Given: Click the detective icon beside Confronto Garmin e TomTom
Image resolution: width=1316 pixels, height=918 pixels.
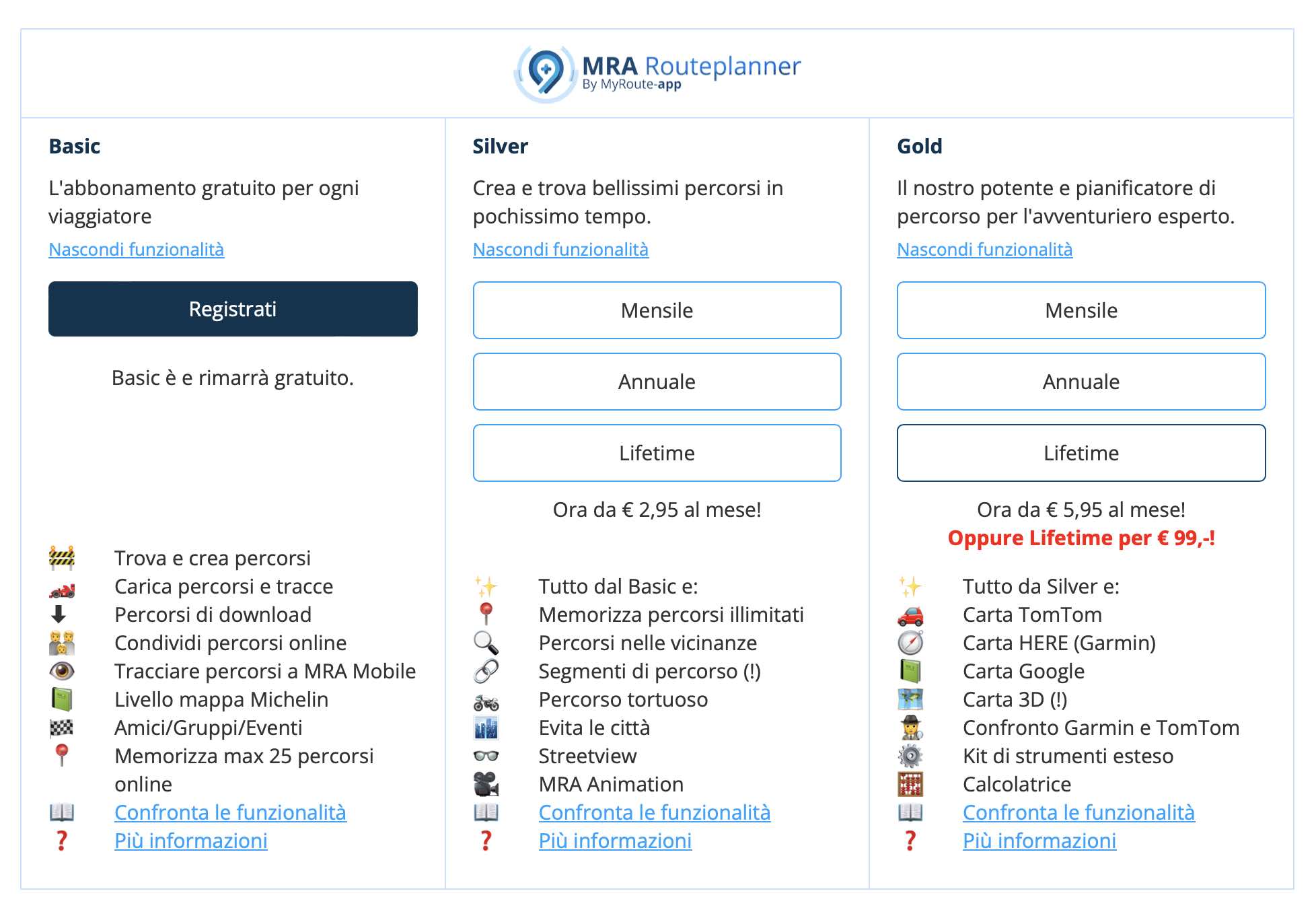Looking at the screenshot, I should [x=911, y=728].
